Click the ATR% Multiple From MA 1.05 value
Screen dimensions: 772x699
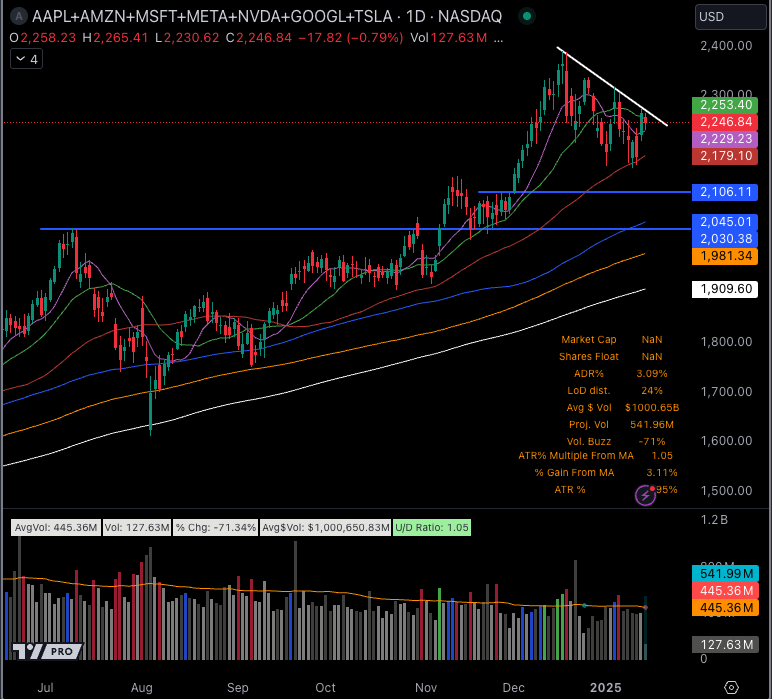click(662, 456)
